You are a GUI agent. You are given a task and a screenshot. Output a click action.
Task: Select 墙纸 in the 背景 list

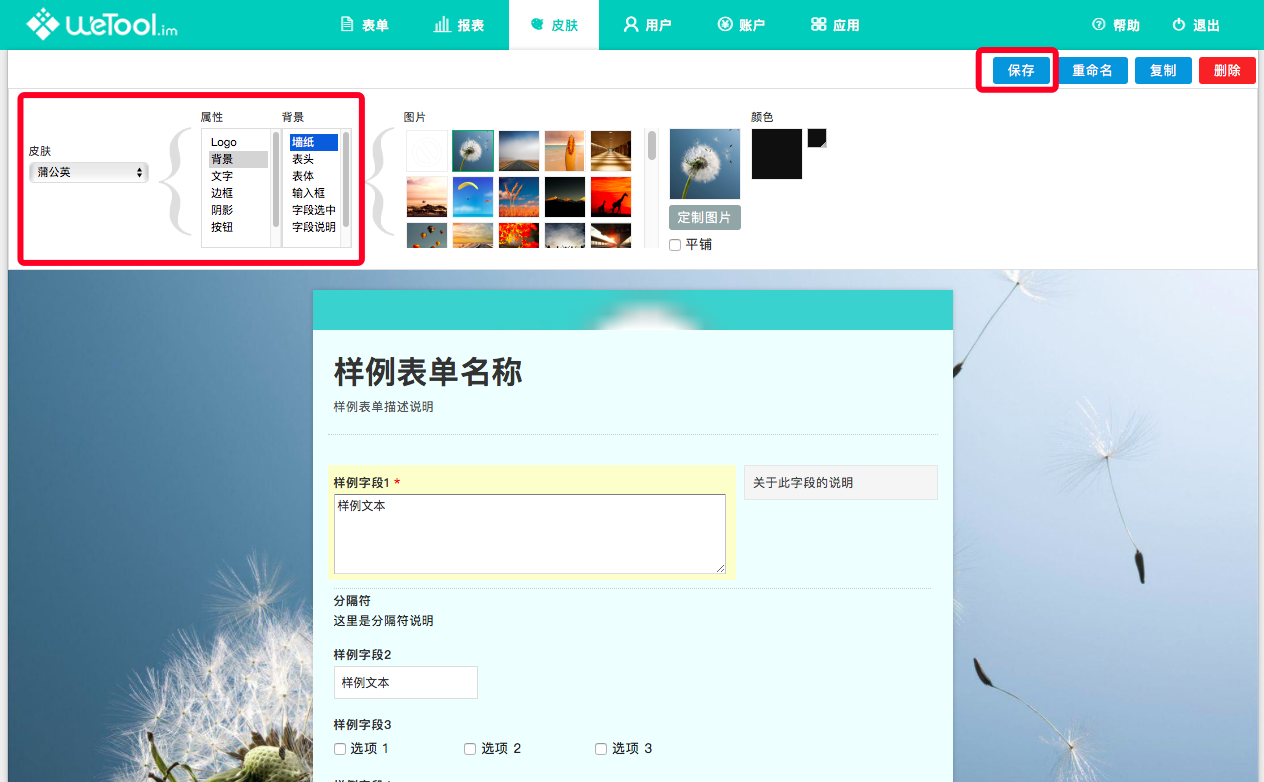(314, 142)
